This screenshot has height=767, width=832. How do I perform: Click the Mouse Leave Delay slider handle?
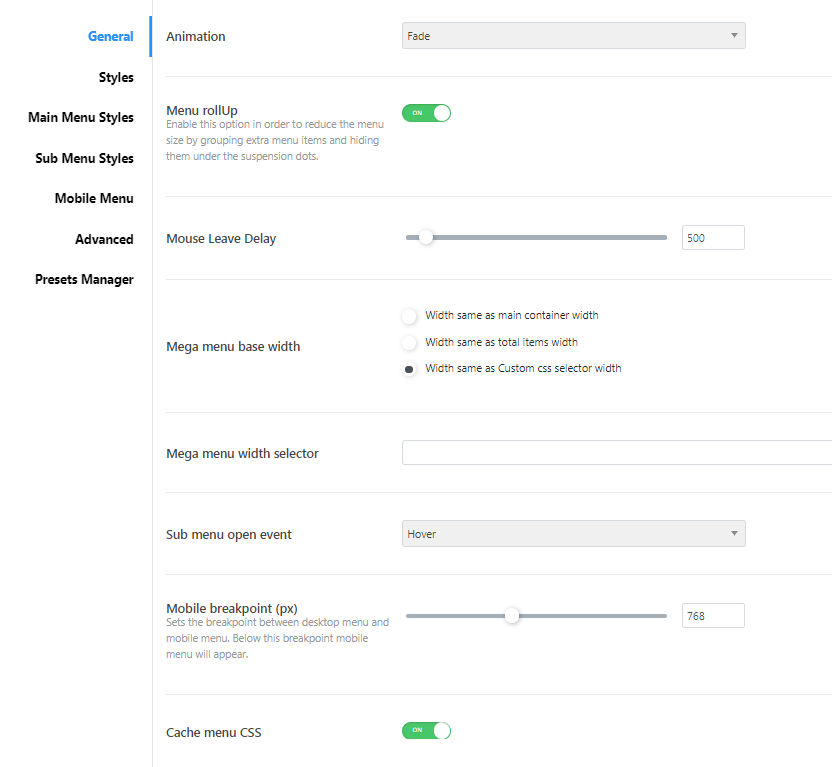point(426,238)
